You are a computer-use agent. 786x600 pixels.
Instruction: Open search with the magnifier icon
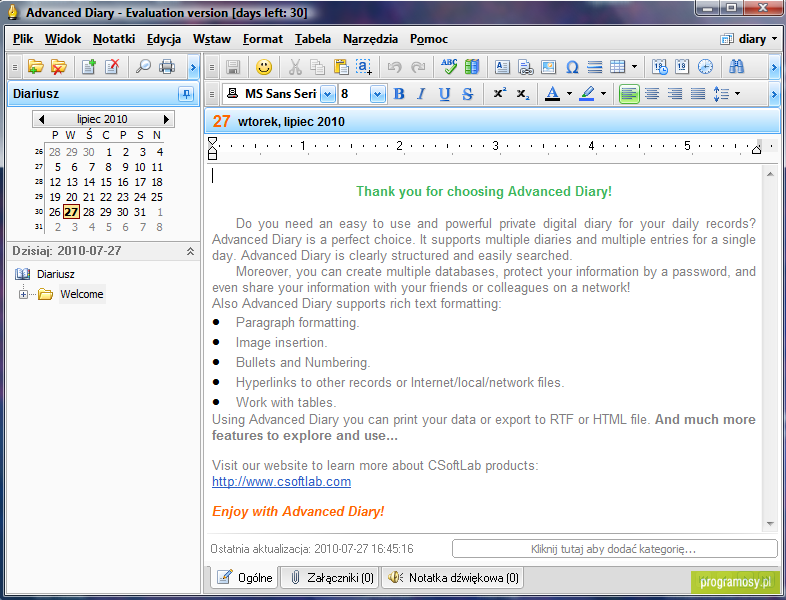pos(143,67)
